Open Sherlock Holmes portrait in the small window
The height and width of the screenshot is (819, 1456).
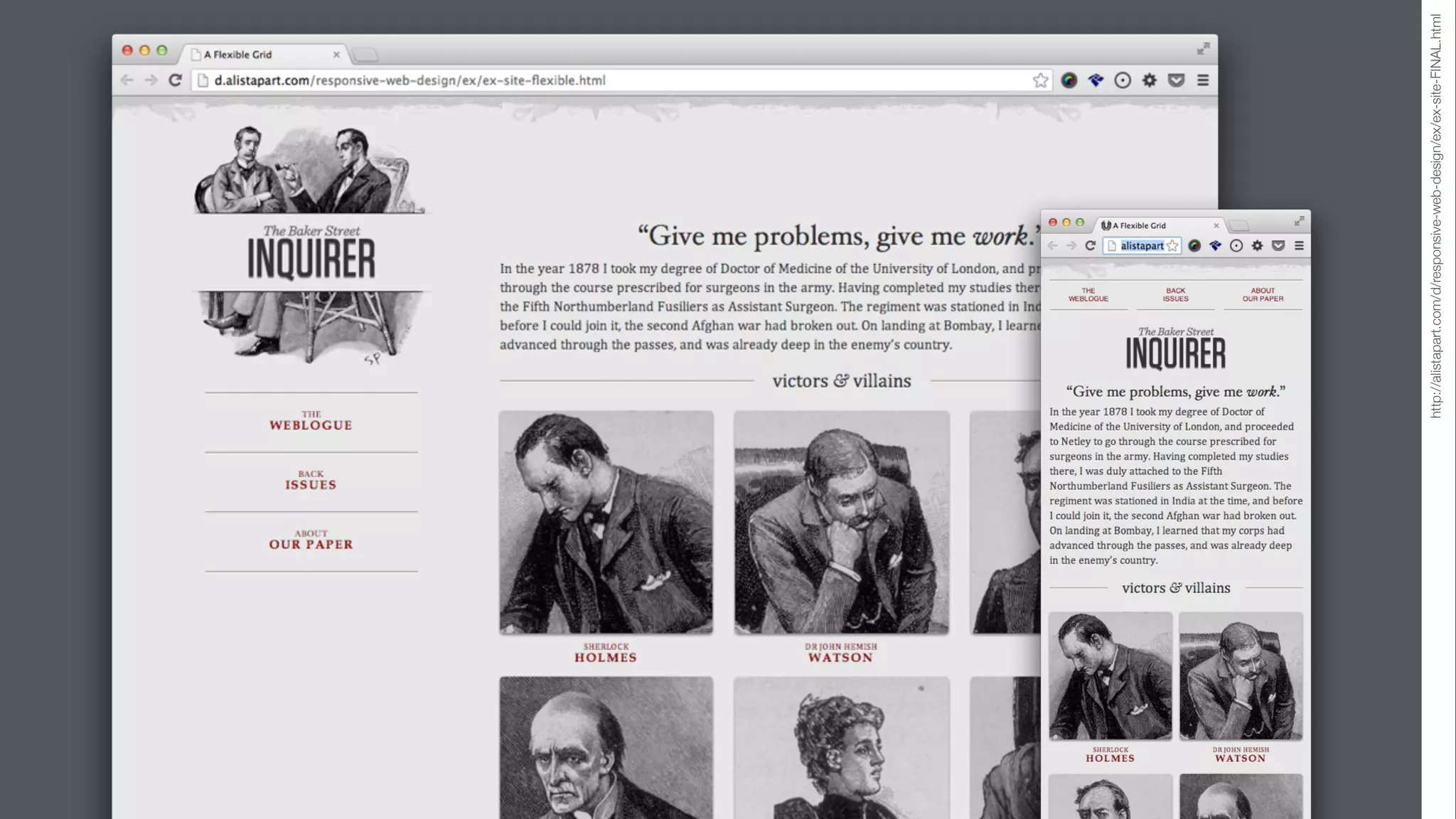click(1110, 675)
